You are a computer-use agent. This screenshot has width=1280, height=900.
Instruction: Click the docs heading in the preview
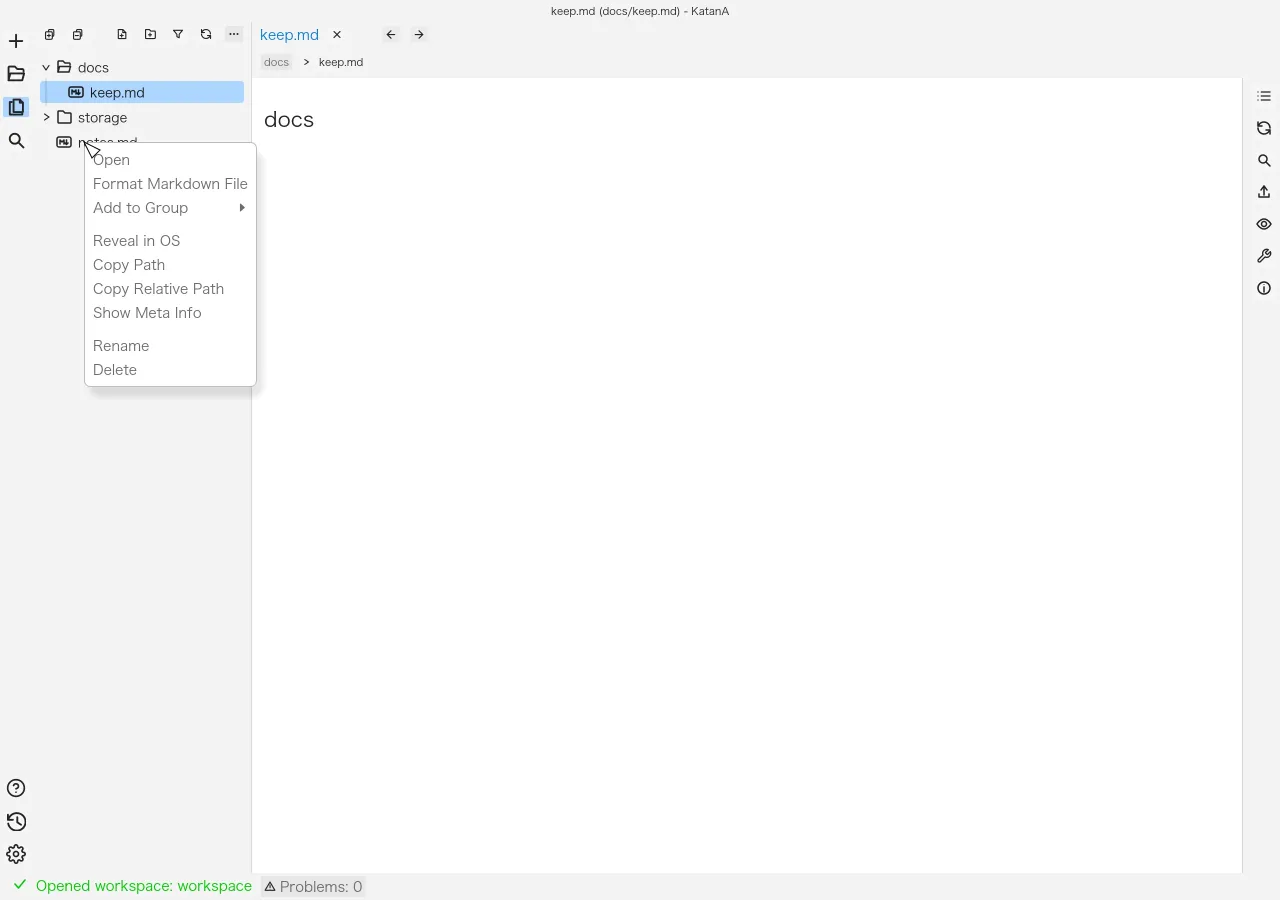point(289,119)
